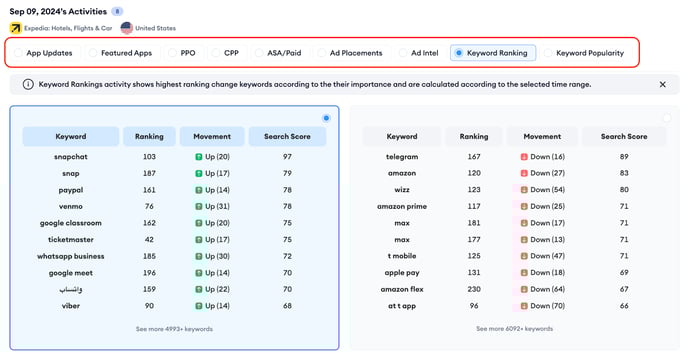Screen dimensions: 688x364
Task: Click the telegram keyword
Action: pyautogui.click(x=402, y=157)
